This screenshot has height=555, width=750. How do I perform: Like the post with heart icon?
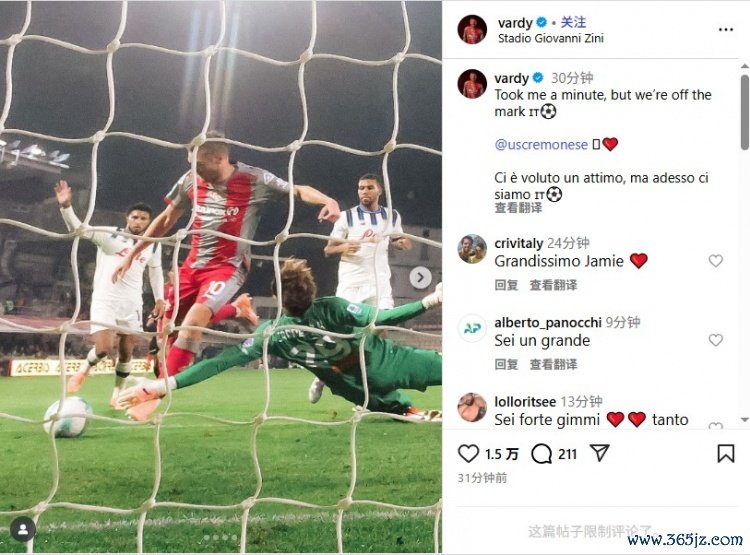point(468,454)
